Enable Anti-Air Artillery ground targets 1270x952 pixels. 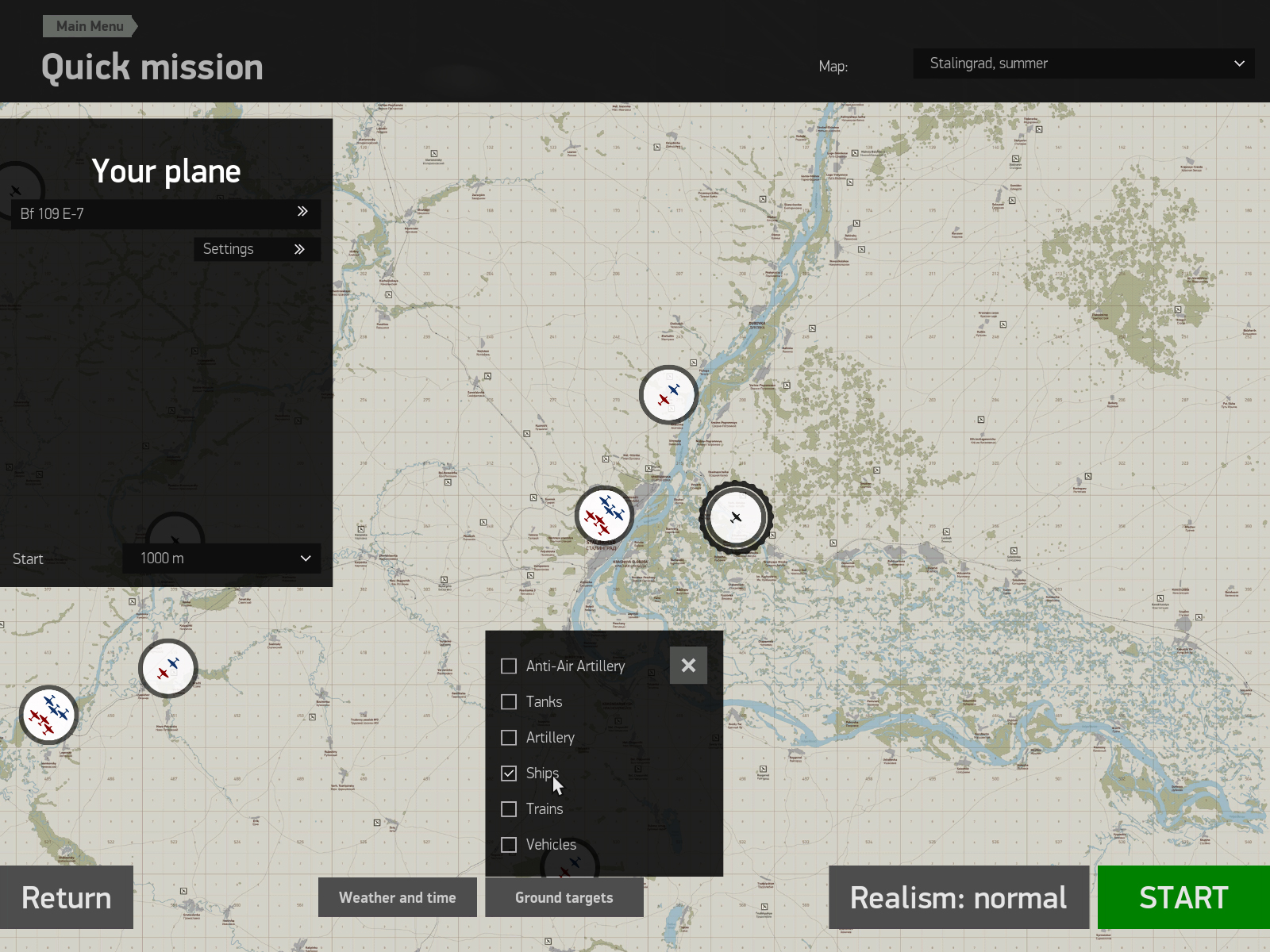(509, 666)
